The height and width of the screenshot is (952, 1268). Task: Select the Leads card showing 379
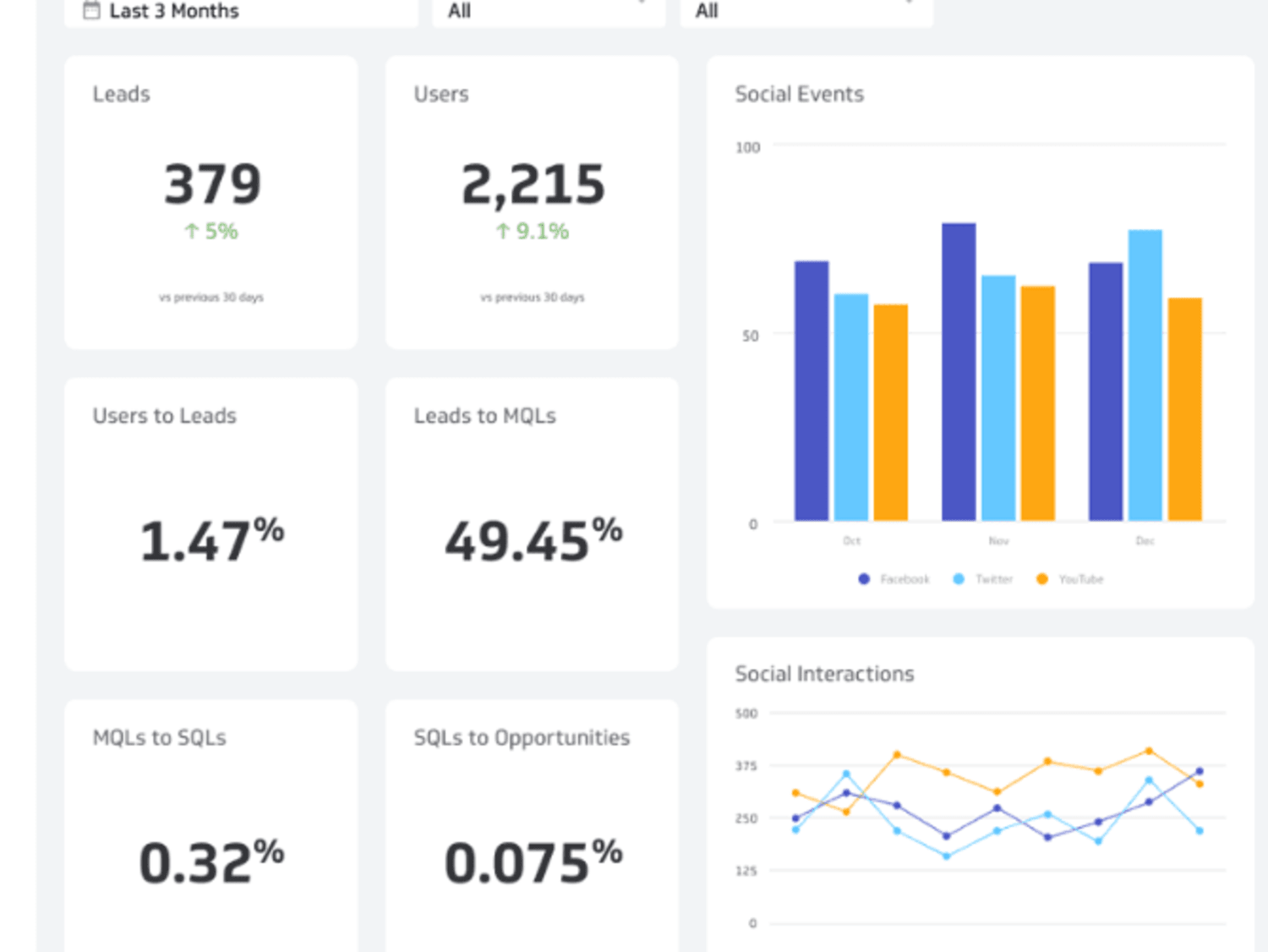tap(211, 203)
